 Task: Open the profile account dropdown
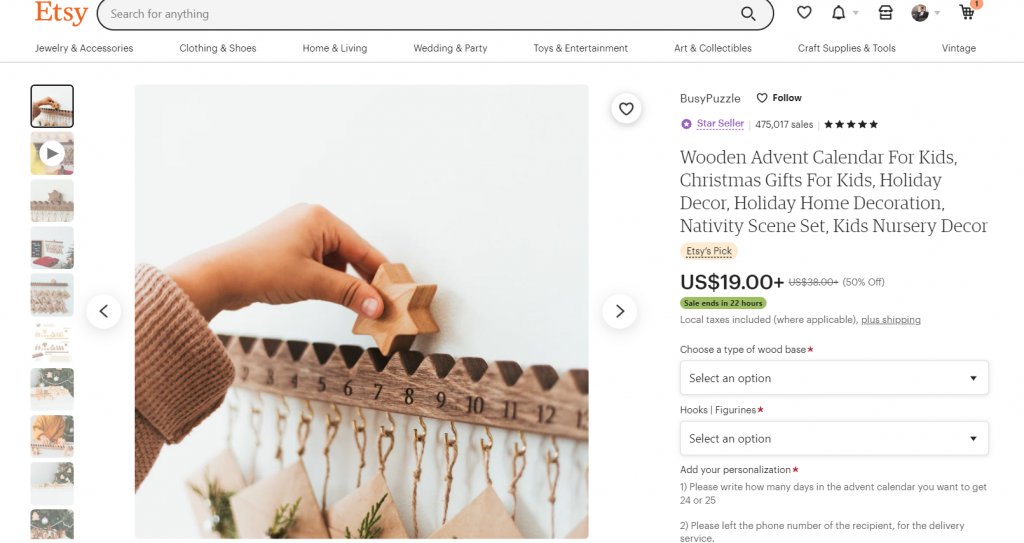[x=926, y=13]
